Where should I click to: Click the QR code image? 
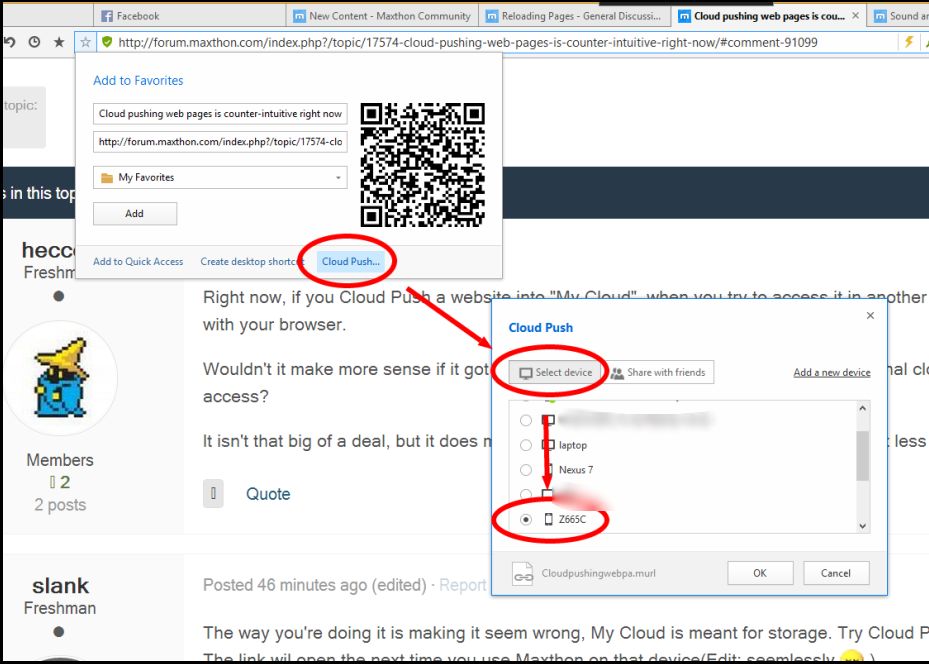(422, 165)
